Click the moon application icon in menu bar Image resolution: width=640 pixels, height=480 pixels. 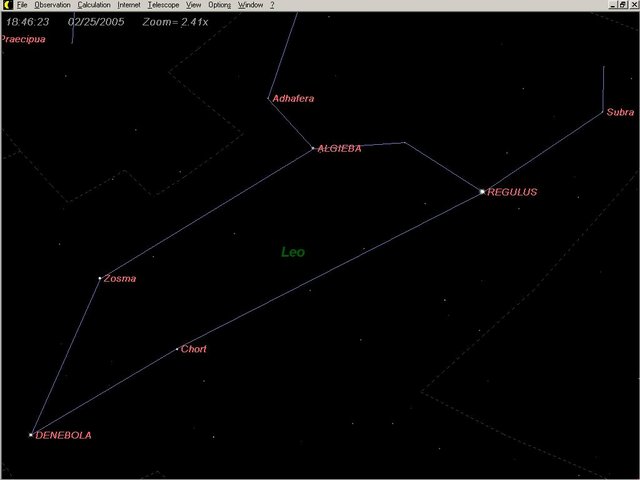(6, 5)
